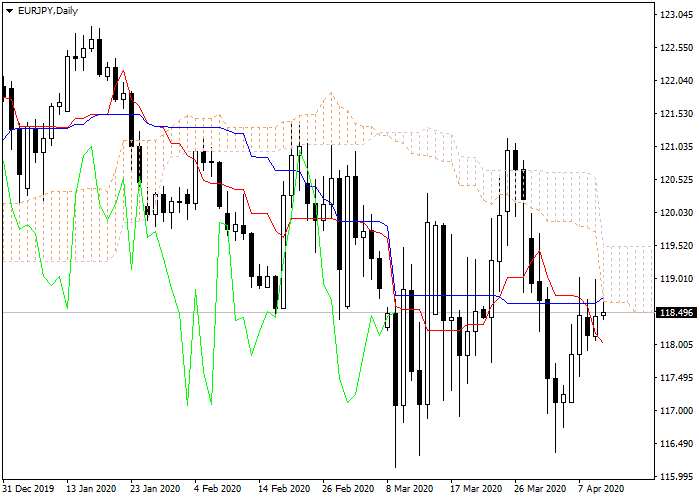Select the 7 Apr 2020 date label
The image size is (700, 500).
(601, 489)
